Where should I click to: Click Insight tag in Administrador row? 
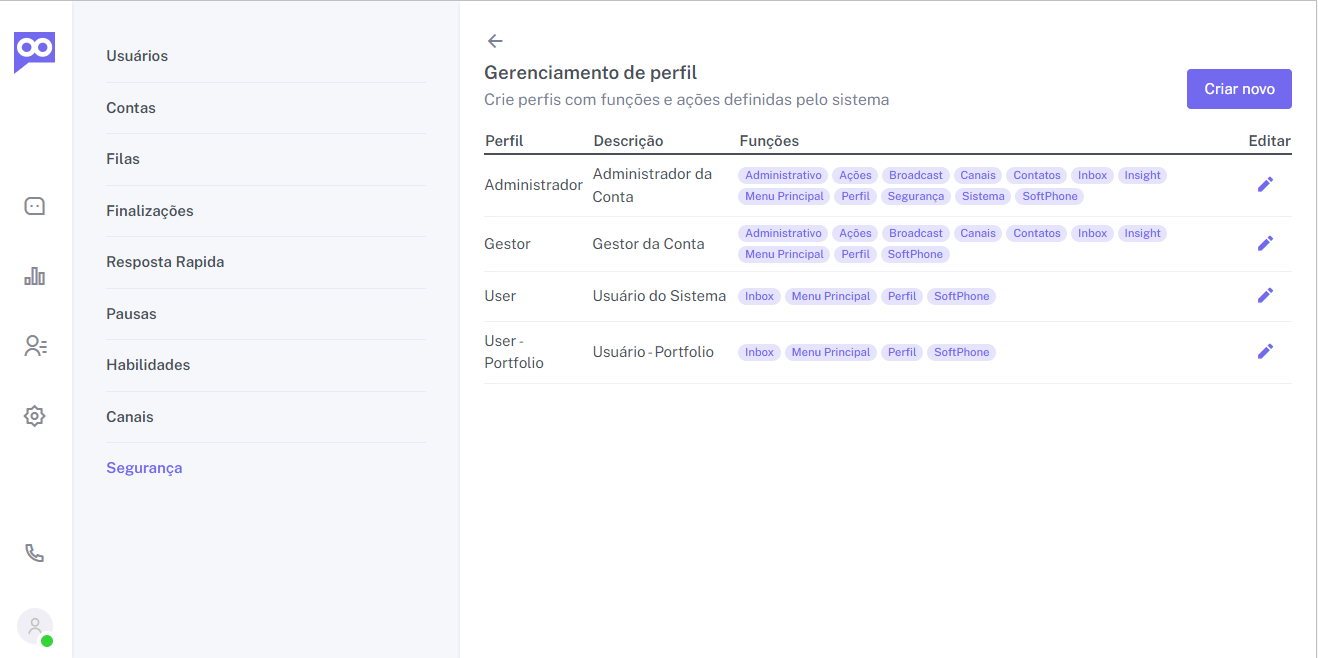(x=1142, y=175)
